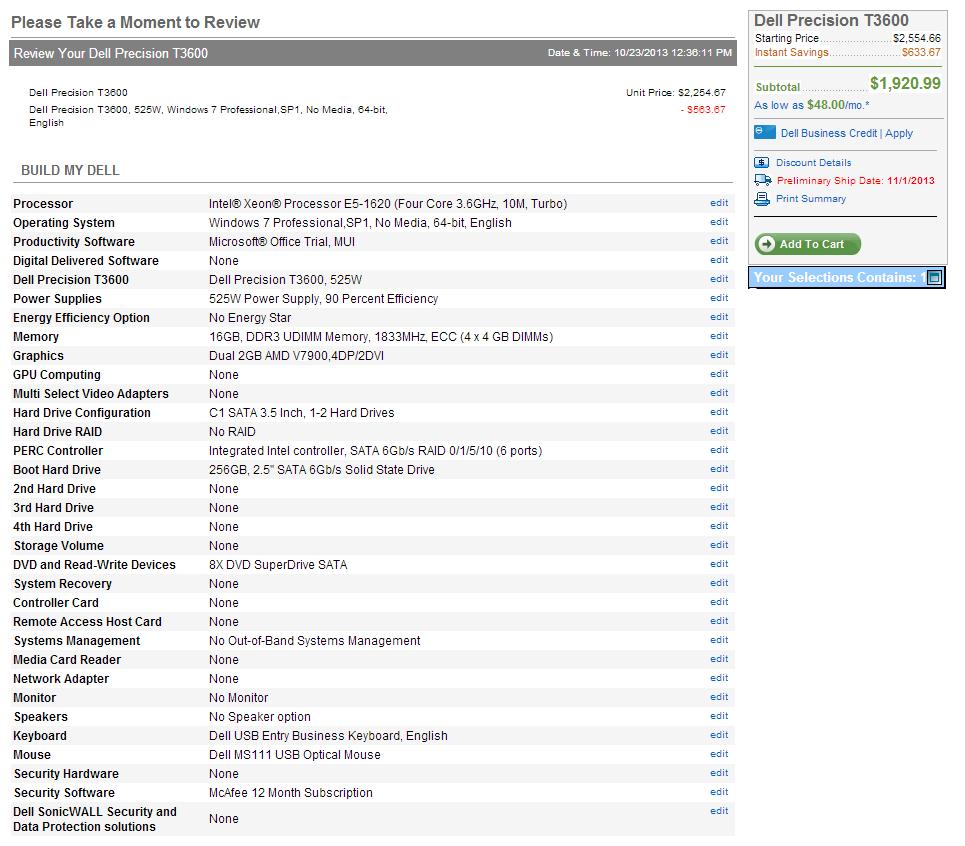Edit the System Recovery row
Viewport: 965px width, 846px height.
(719, 583)
